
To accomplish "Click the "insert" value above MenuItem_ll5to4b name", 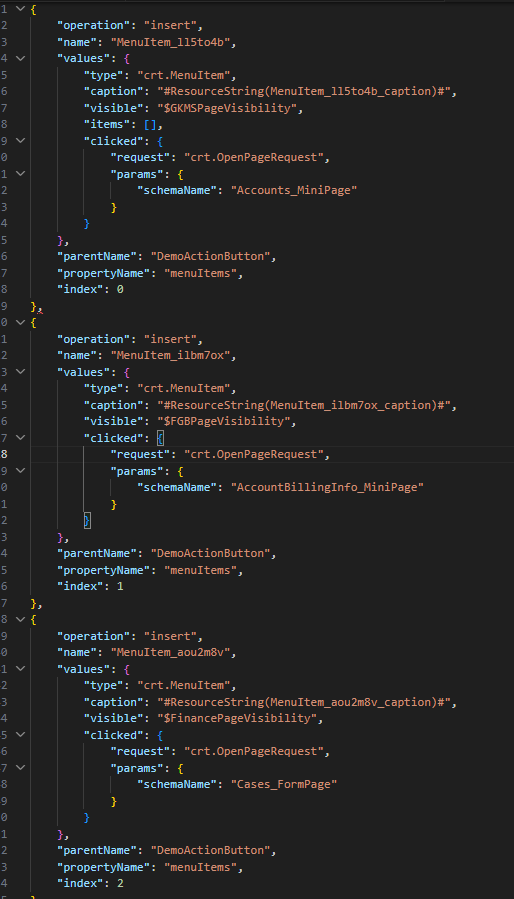I will (x=170, y=26).
